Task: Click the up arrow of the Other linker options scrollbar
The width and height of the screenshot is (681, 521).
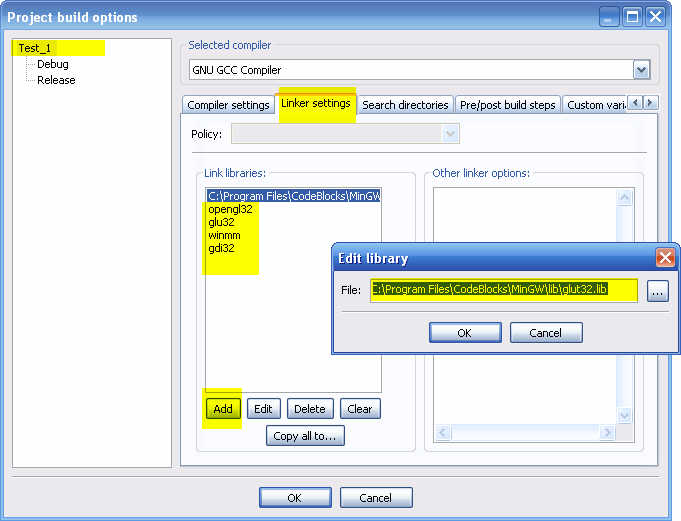Action: click(624, 198)
